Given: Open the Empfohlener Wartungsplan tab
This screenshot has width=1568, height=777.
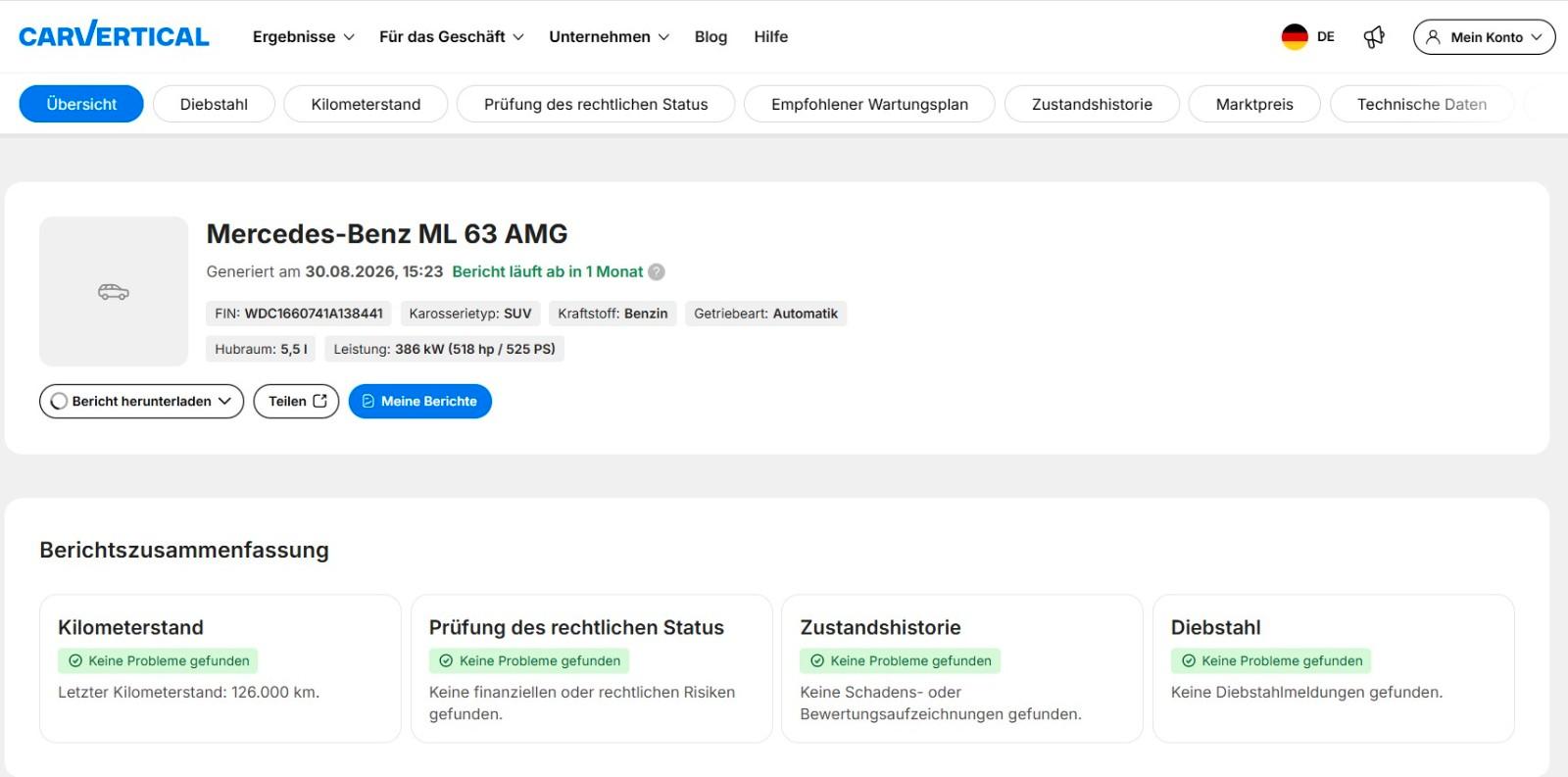Looking at the screenshot, I should pyautogui.click(x=869, y=104).
